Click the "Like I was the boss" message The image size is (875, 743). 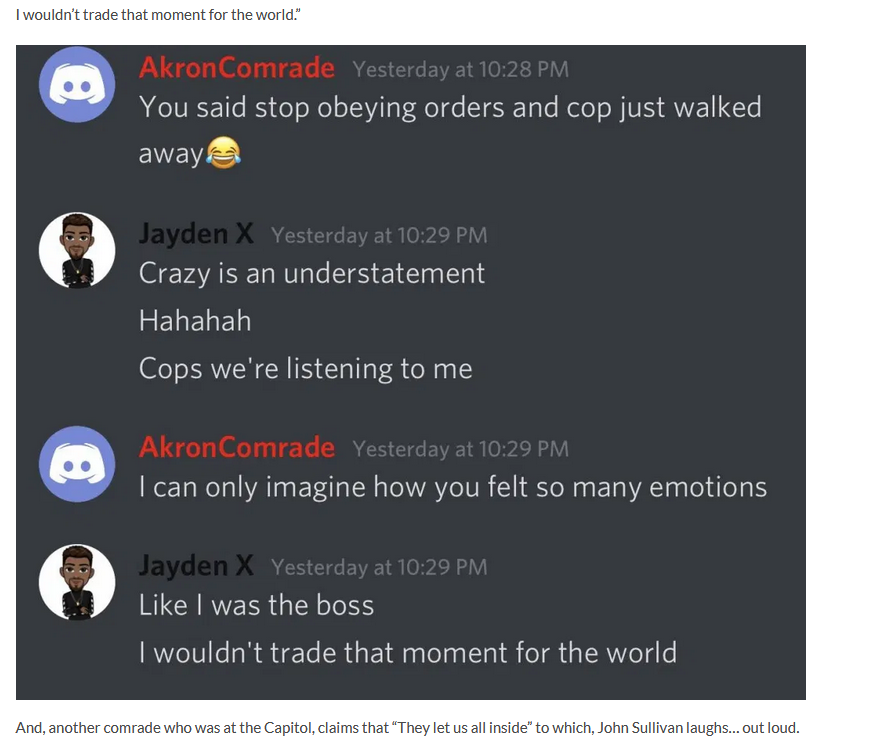257,605
